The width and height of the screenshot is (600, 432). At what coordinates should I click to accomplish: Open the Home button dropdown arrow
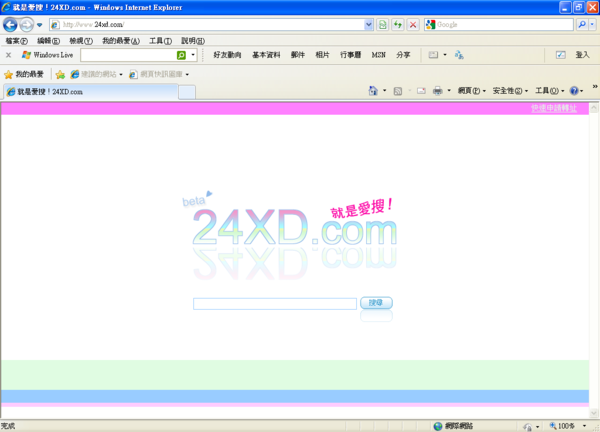(385, 91)
